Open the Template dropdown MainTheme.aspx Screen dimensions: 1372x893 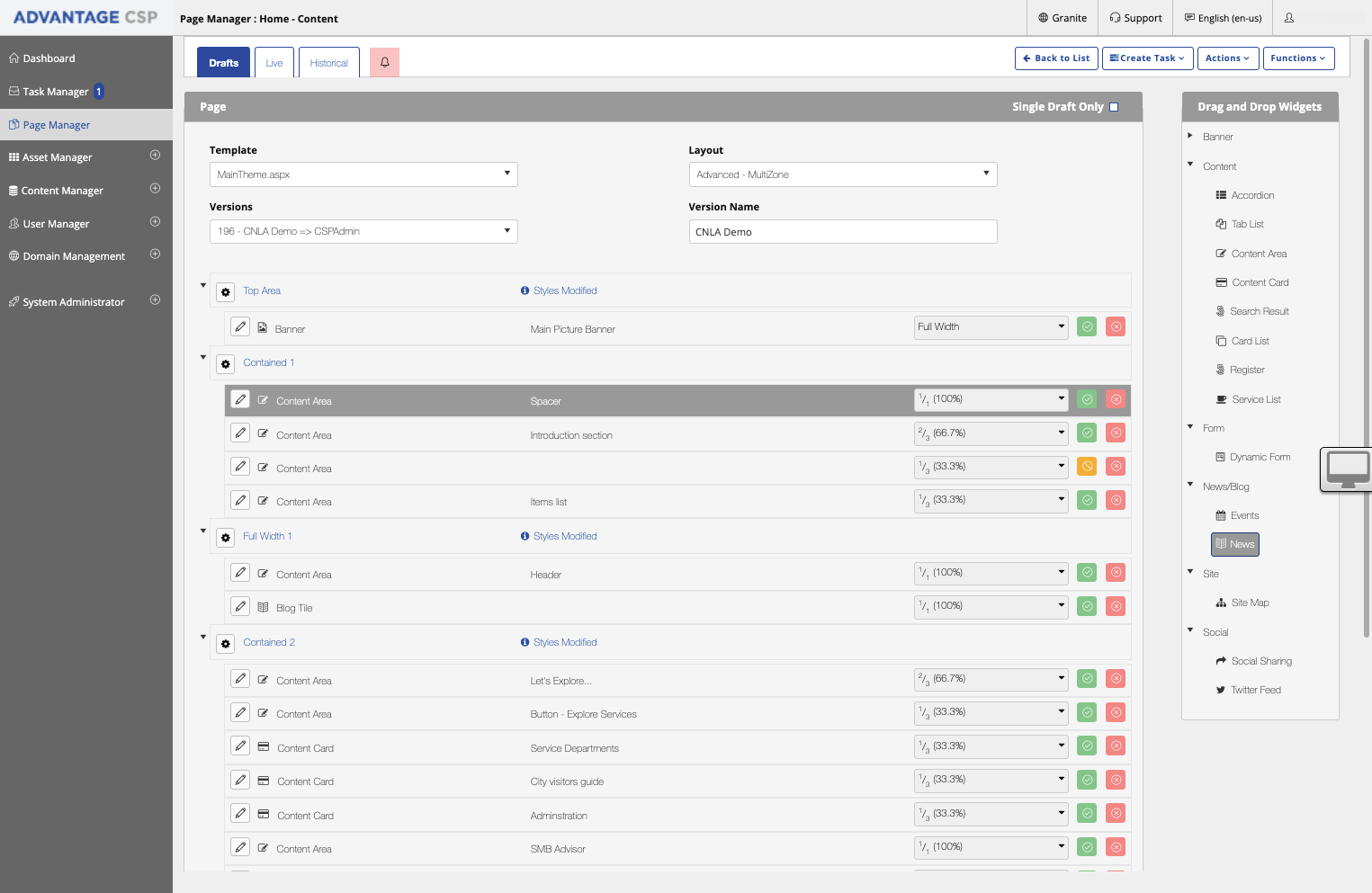click(x=363, y=174)
